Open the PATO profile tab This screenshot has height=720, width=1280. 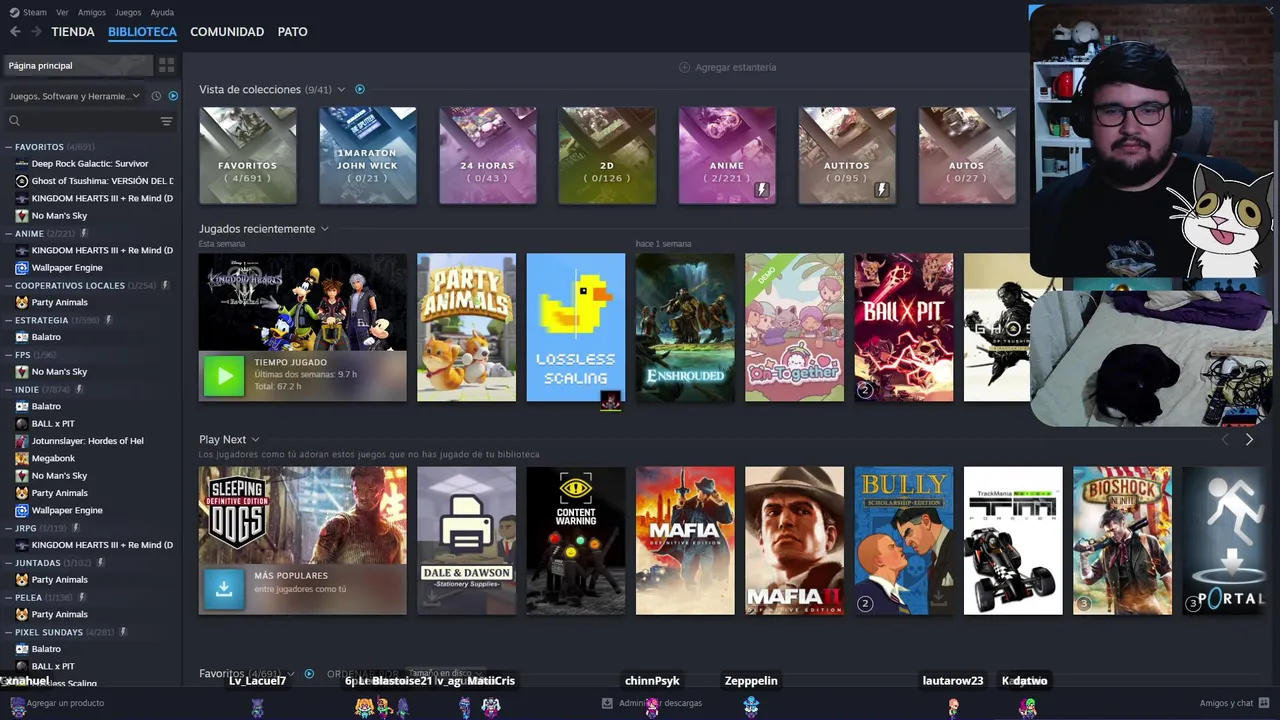292,32
